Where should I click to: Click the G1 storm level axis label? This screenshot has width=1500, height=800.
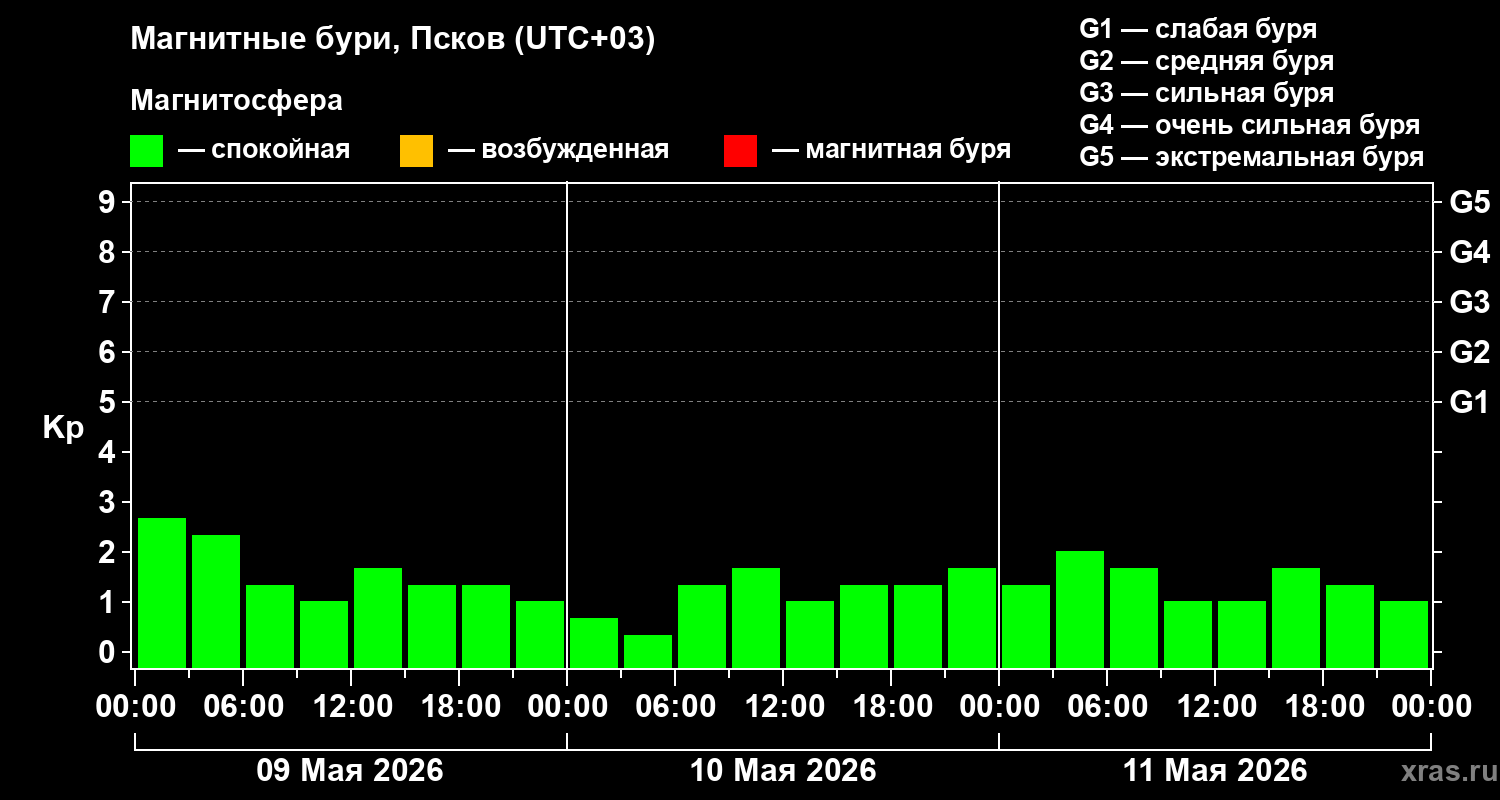click(x=1469, y=402)
